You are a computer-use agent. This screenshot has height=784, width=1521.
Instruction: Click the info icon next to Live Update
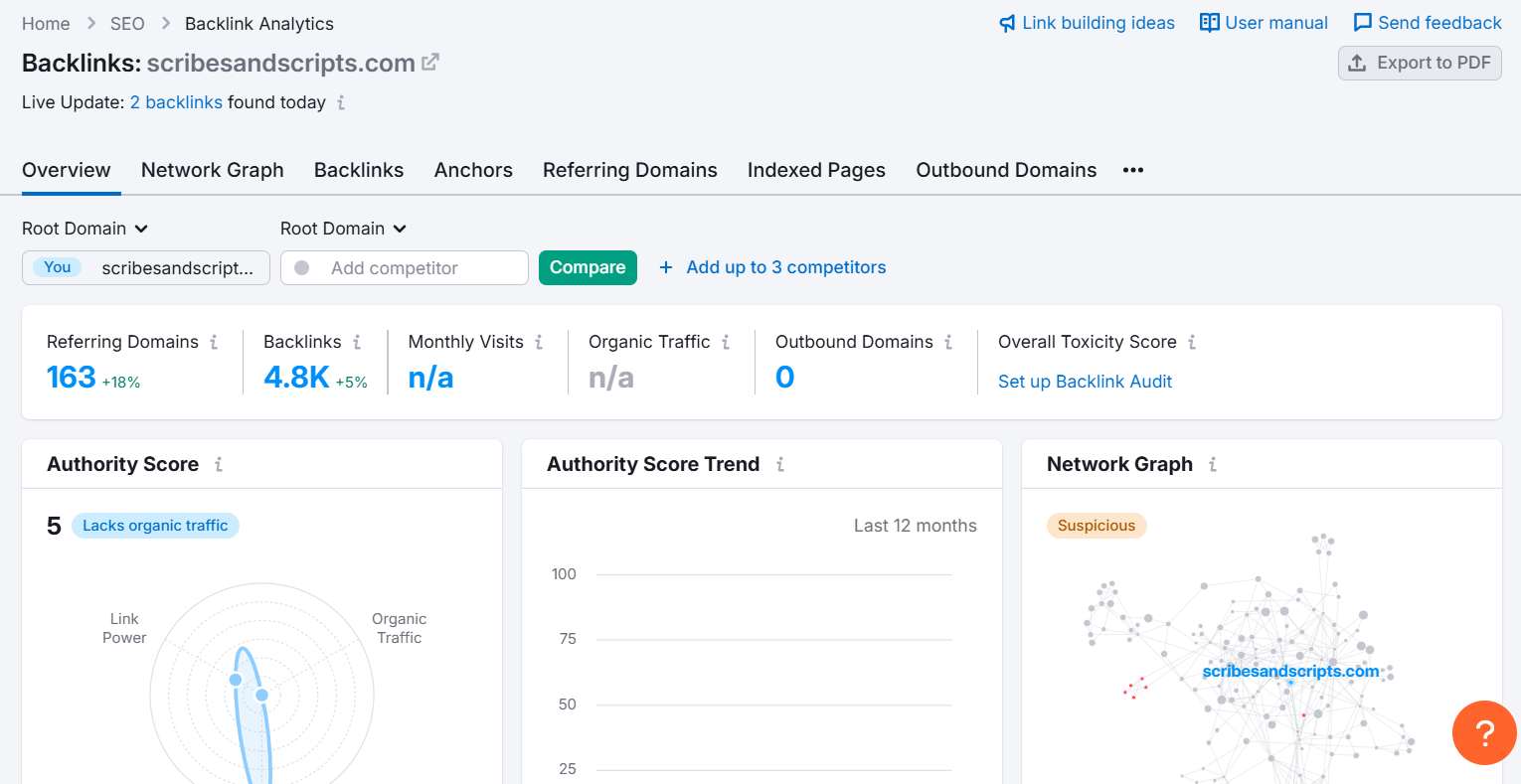pyautogui.click(x=341, y=102)
